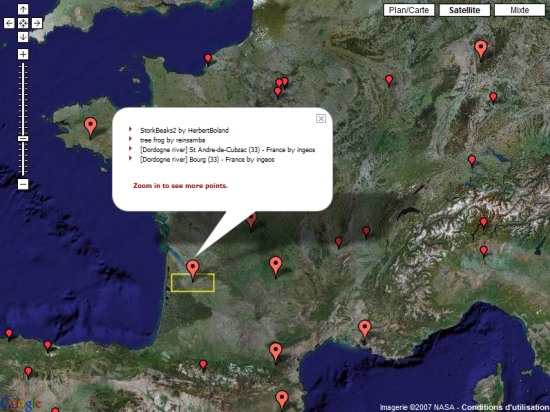Select the large marker east of Bordeaux
Image resolution: width=550 pixels, height=412 pixels.
tap(275, 266)
